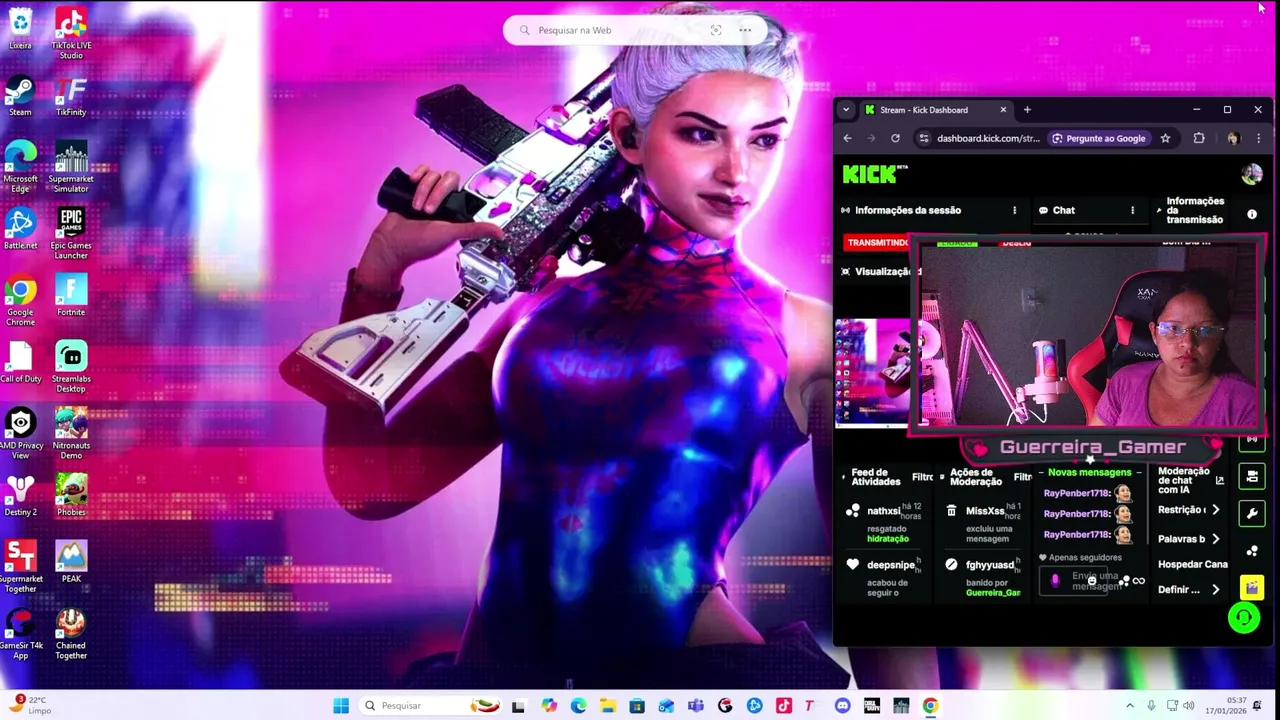The width and height of the screenshot is (1280, 720).
Task: Open Chrome three-dot main menu
Action: coord(1258,138)
